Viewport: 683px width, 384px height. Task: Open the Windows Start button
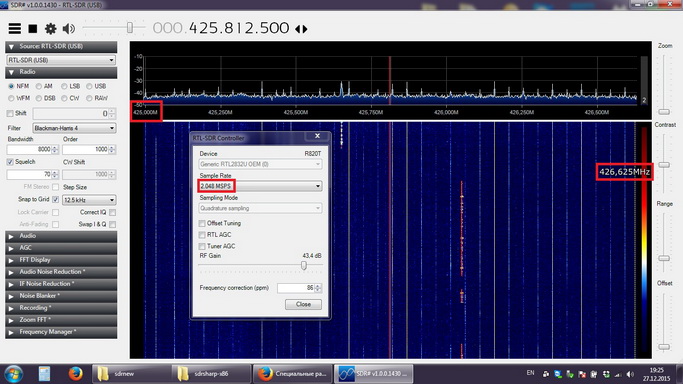(14, 374)
